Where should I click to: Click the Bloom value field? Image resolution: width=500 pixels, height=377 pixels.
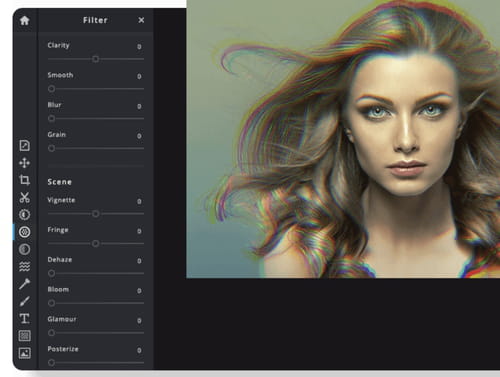tap(139, 291)
